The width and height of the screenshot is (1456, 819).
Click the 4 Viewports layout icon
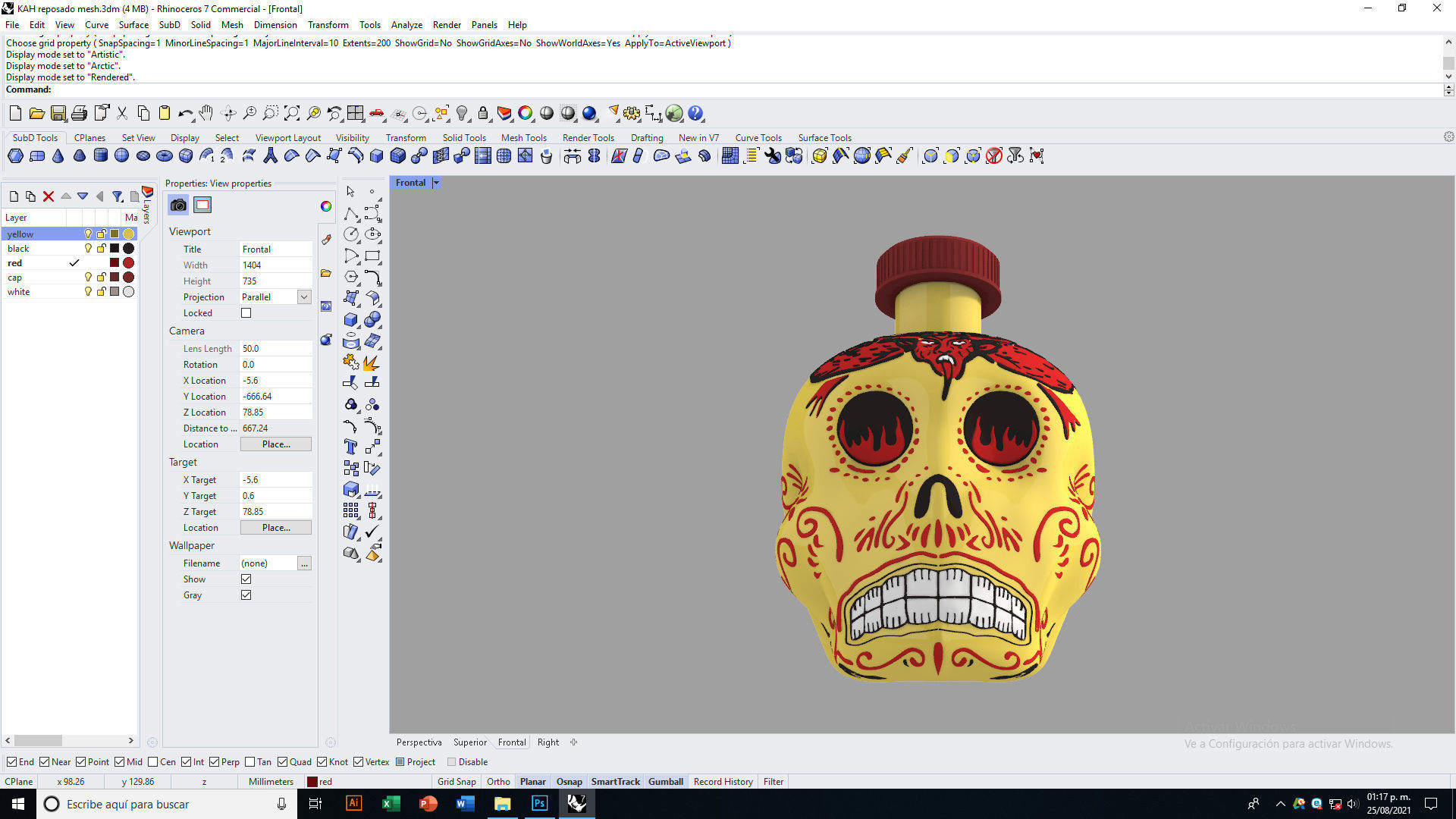point(356,114)
